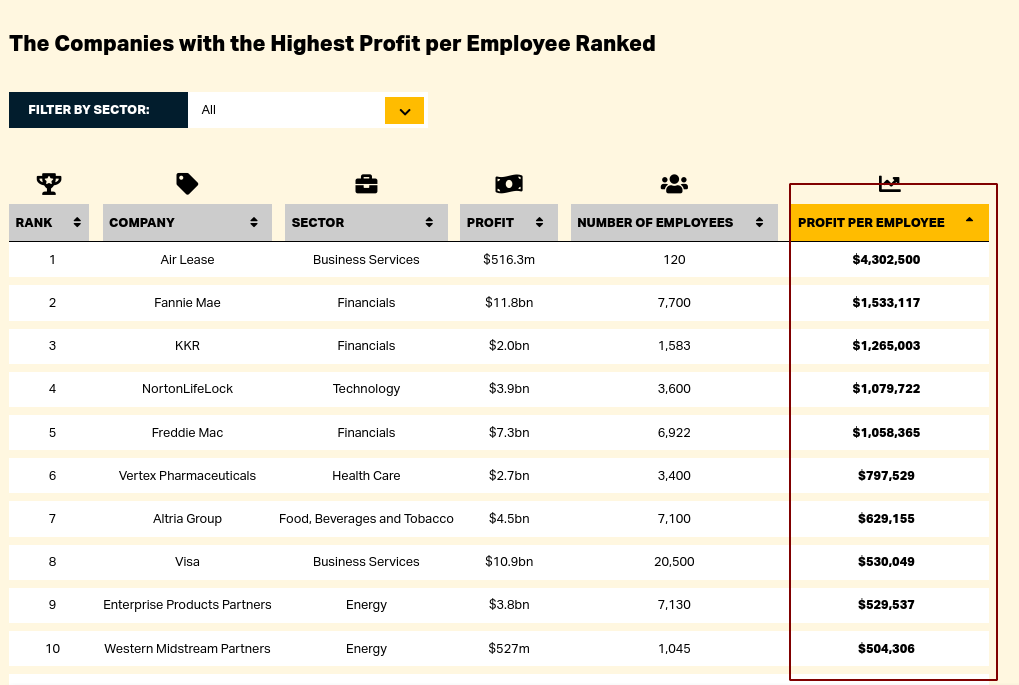Click the Technology sector cell

[366, 389]
